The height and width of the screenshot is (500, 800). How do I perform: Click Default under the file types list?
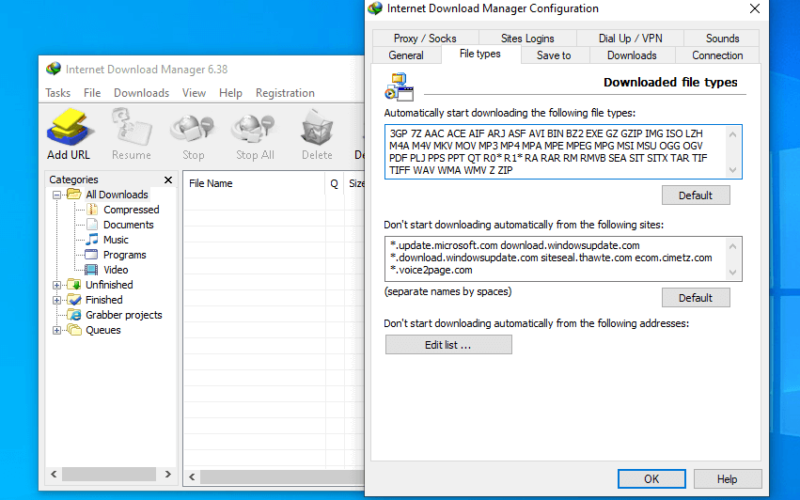[x=695, y=195]
